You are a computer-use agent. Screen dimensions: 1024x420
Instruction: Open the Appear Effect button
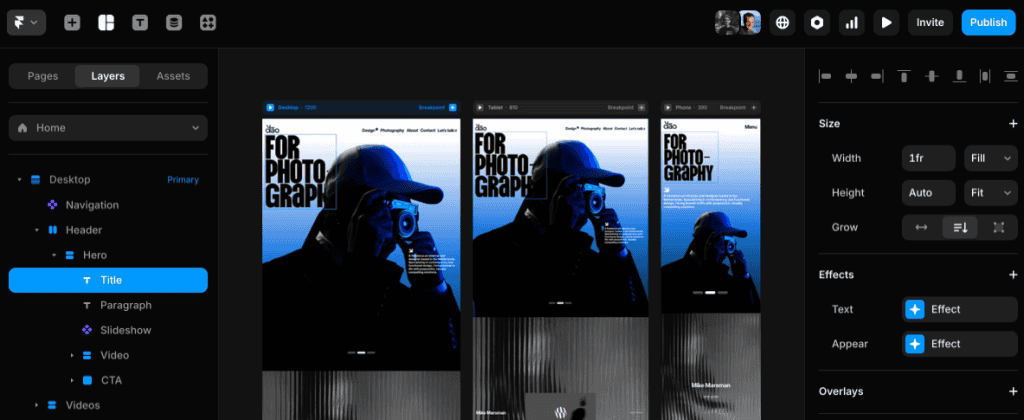click(x=959, y=344)
